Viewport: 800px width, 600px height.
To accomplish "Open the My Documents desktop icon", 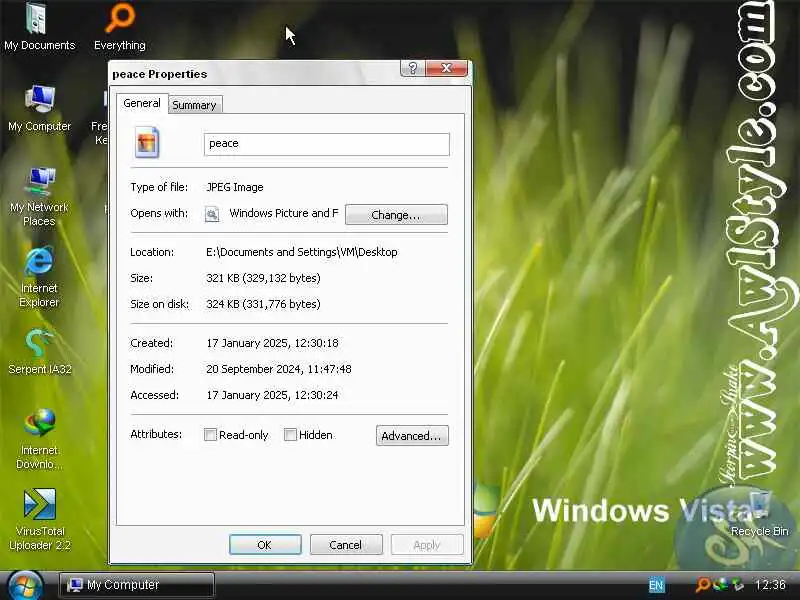I will tap(39, 27).
